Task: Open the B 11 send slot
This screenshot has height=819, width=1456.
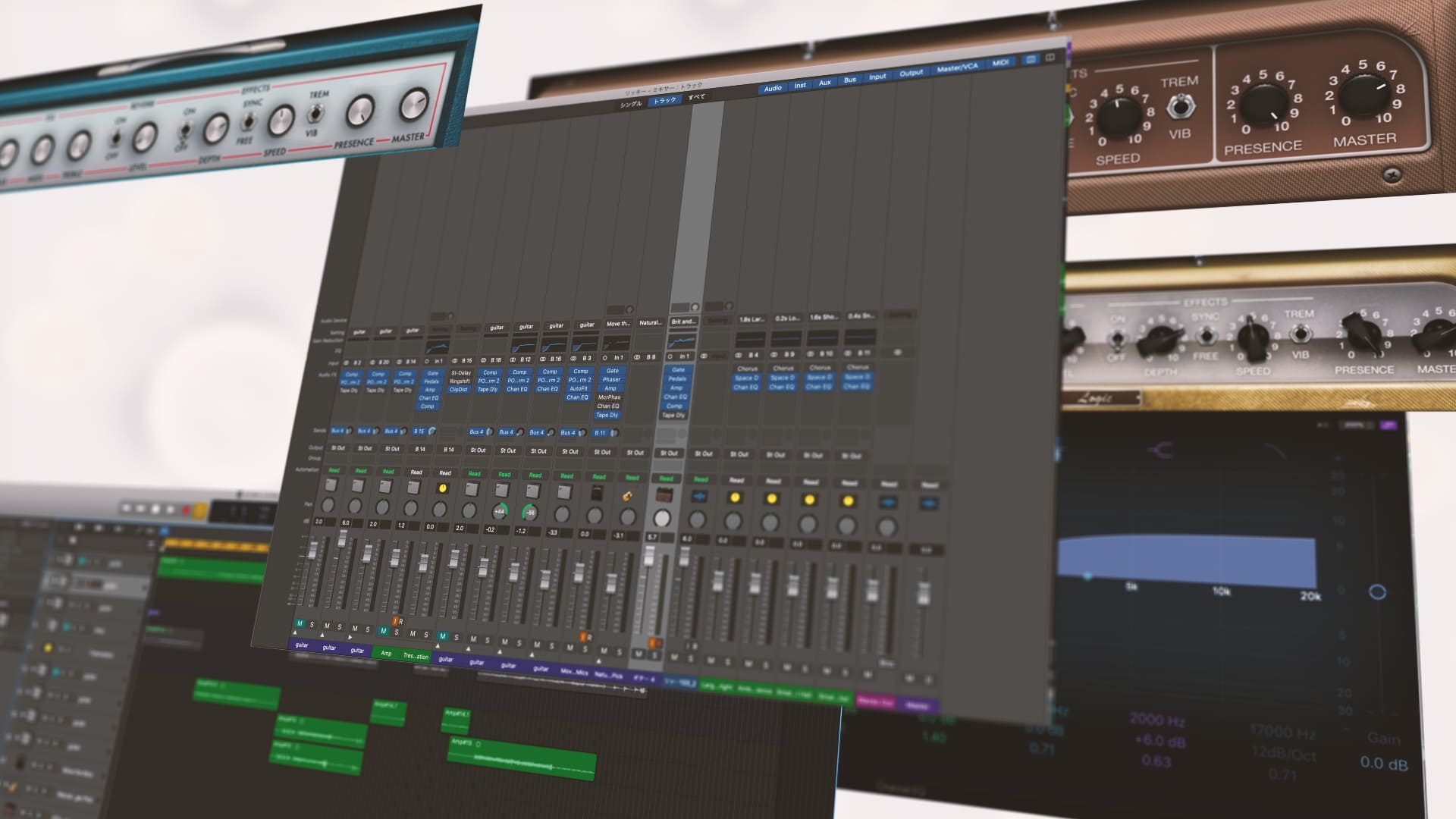Action: (x=600, y=433)
